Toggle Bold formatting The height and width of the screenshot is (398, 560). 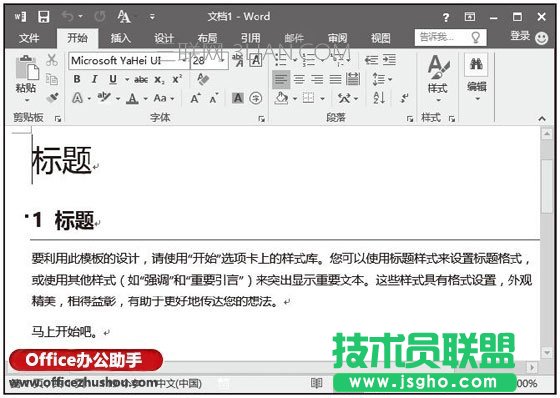77,79
